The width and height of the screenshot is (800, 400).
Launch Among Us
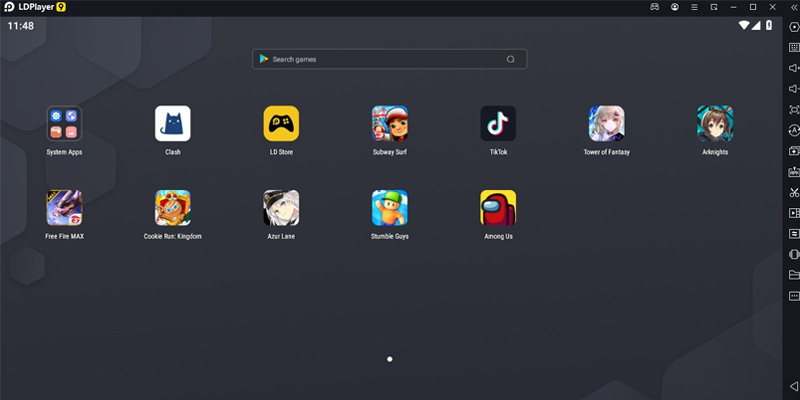pos(498,208)
